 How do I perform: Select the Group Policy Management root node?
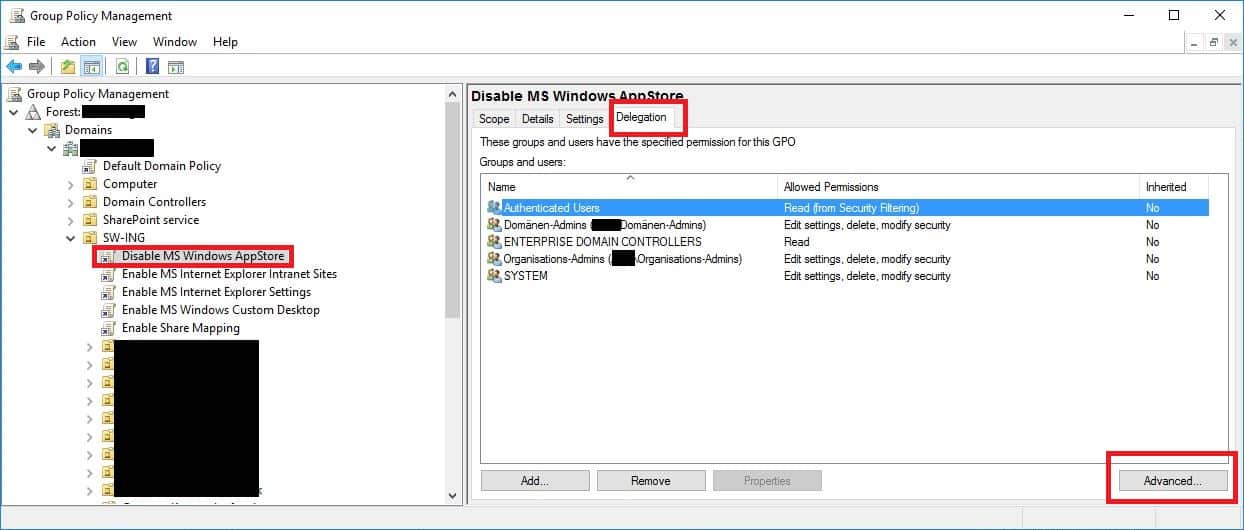(x=98, y=94)
